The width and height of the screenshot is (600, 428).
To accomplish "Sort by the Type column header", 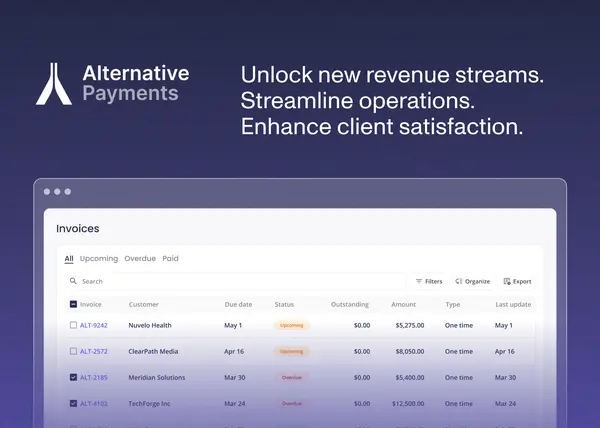I will tap(453, 304).
